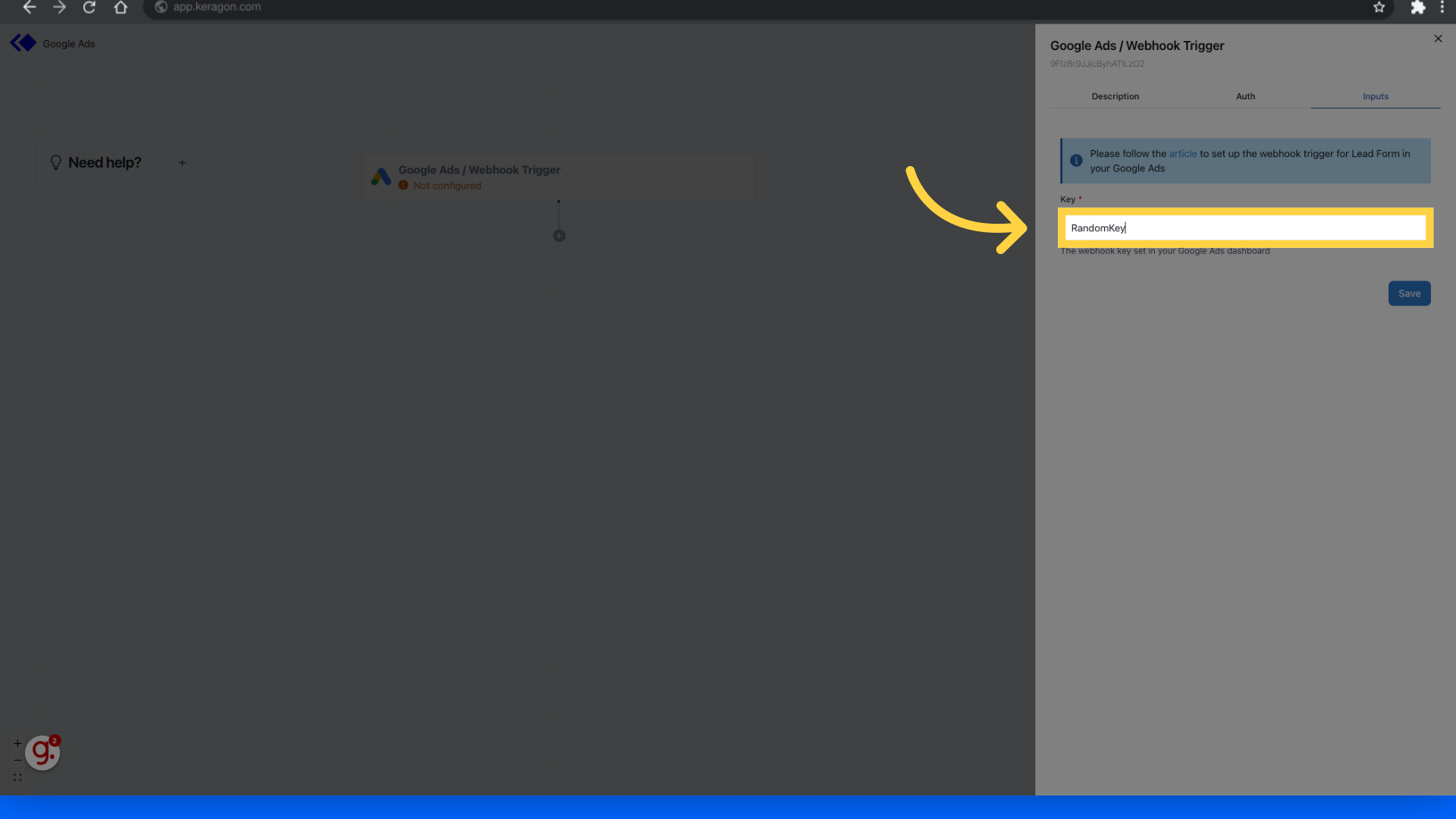Bookmark this page with star icon

pyautogui.click(x=1379, y=8)
